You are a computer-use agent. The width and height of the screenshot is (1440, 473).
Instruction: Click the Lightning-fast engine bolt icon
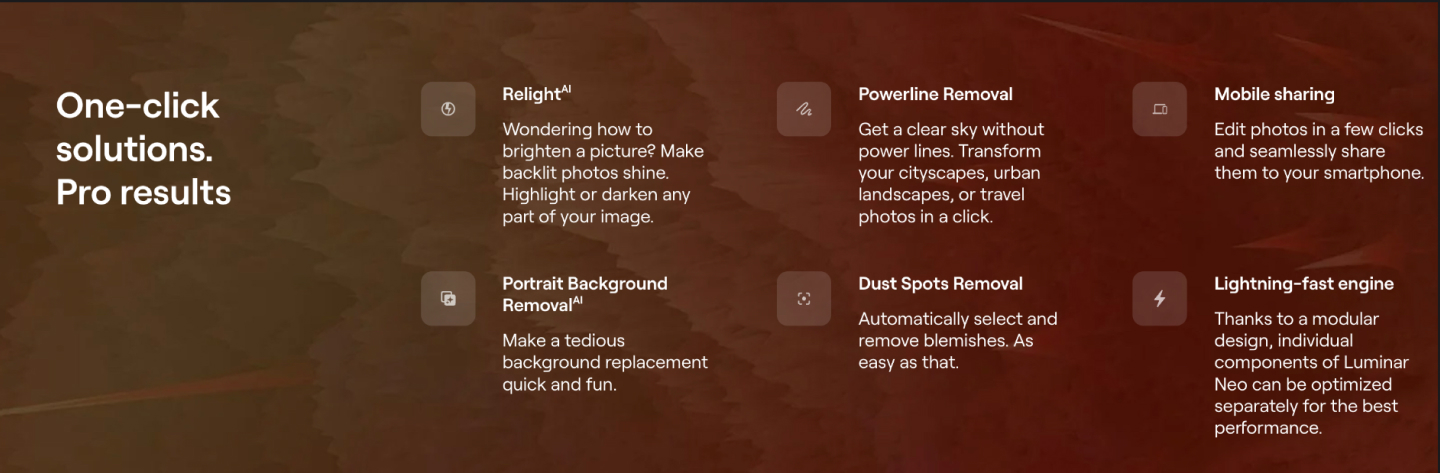pyautogui.click(x=1159, y=298)
